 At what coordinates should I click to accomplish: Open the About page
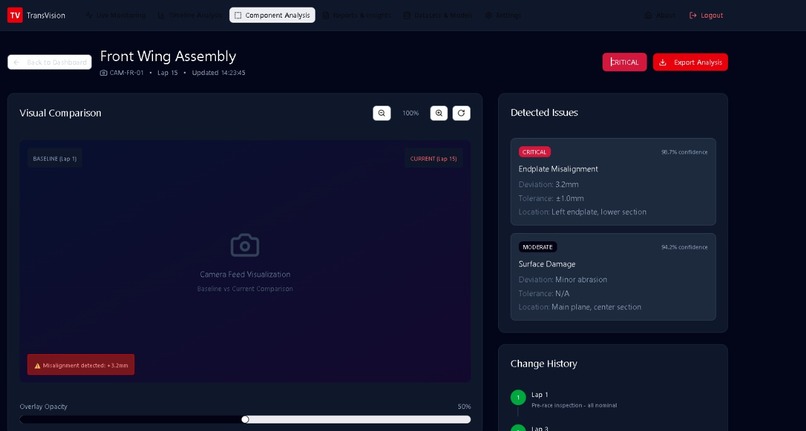(660, 15)
